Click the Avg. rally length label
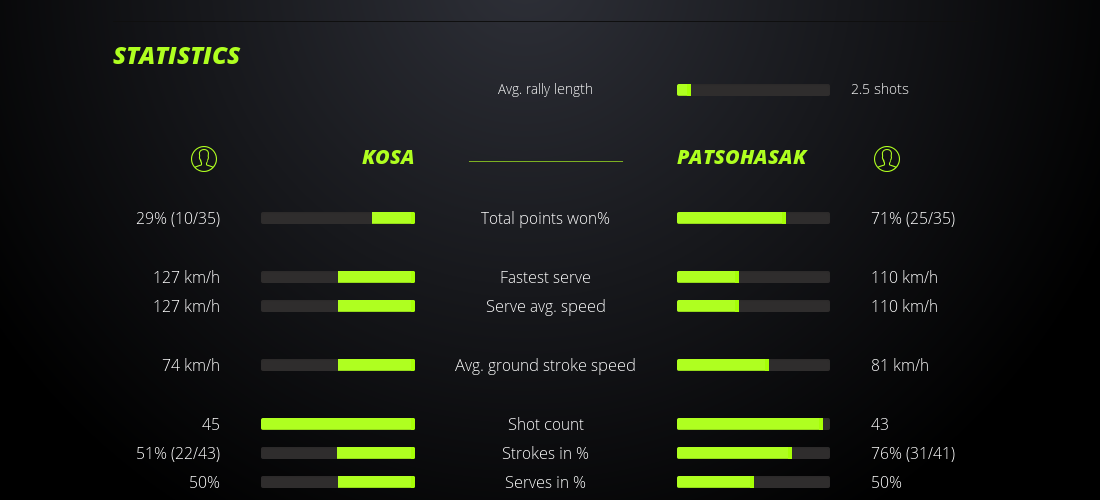Viewport: 1100px width, 500px height. pos(545,89)
